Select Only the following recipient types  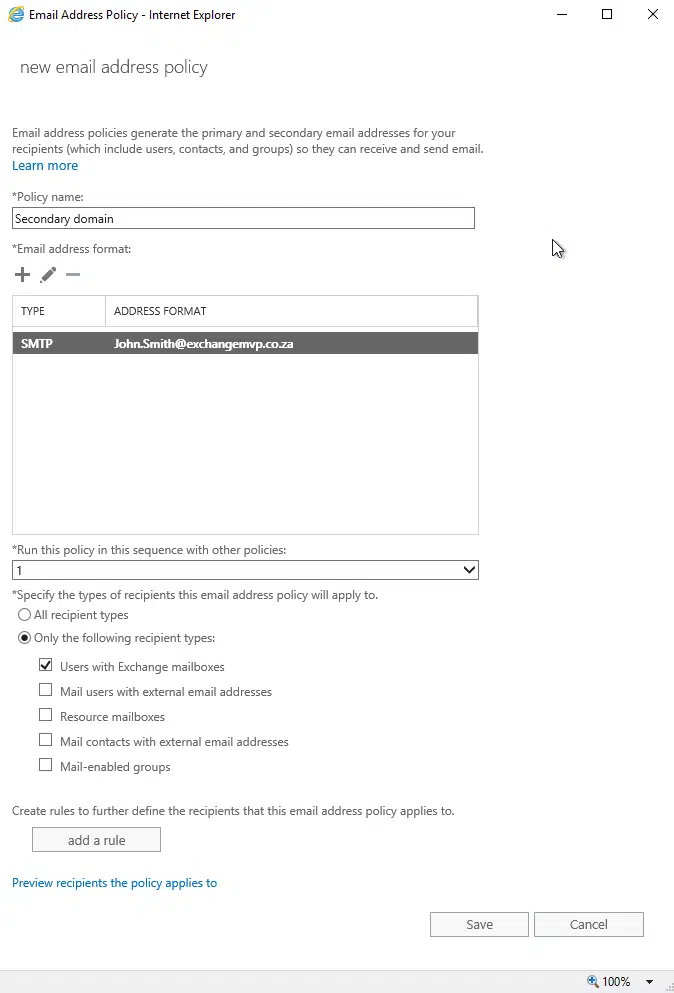tap(23, 637)
